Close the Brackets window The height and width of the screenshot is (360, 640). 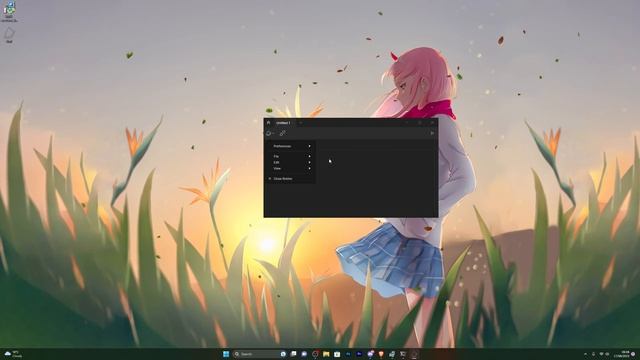coord(432,122)
